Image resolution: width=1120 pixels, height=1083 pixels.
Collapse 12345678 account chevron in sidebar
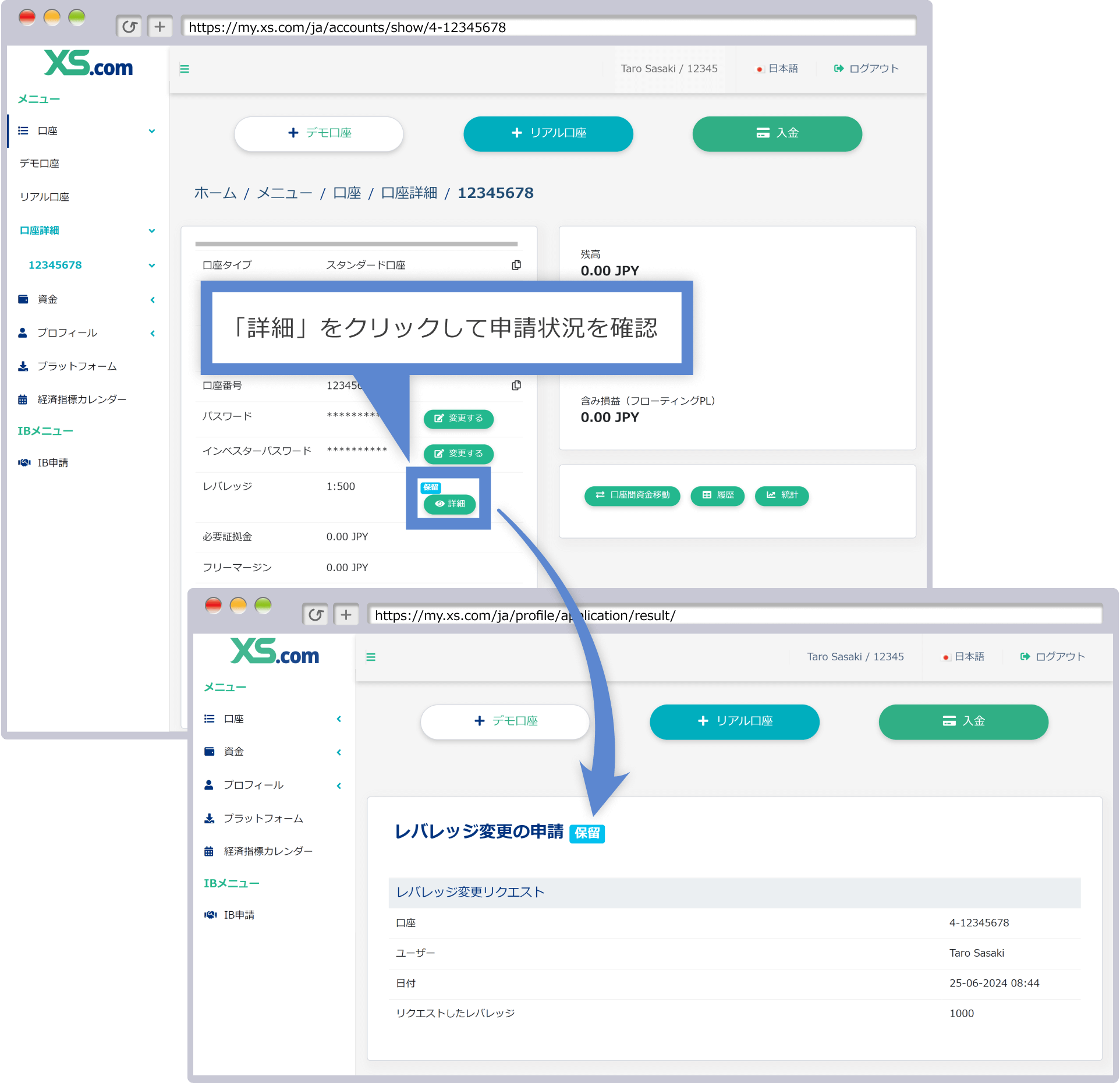(152, 266)
